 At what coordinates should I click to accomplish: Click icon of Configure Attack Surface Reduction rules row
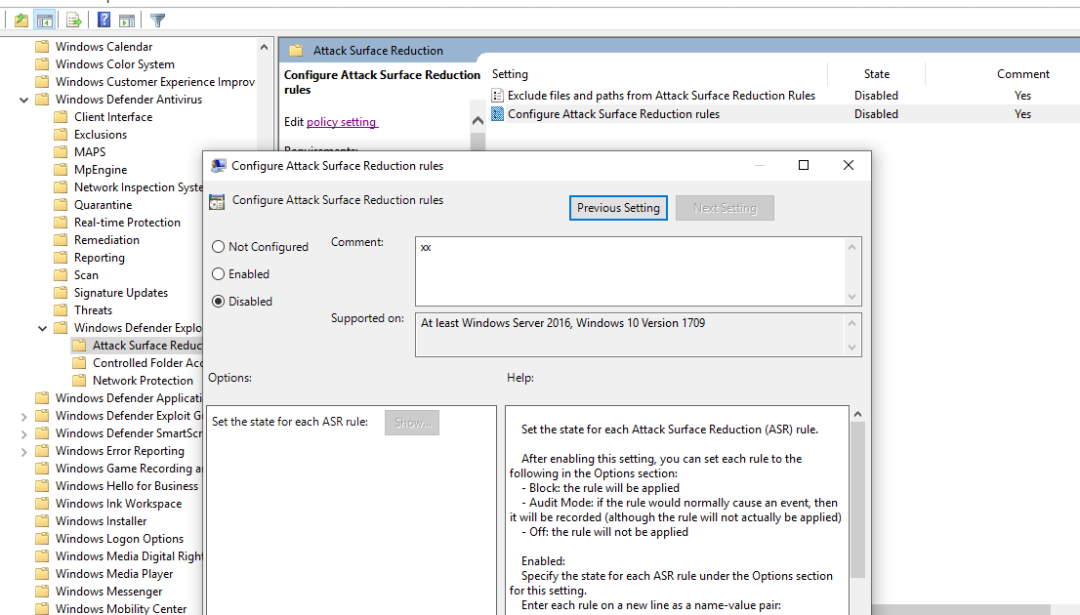[497, 114]
